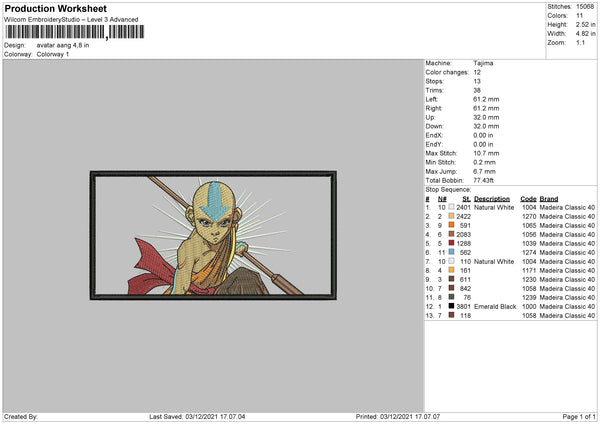Click the 'Code' column header

tap(528, 199)
